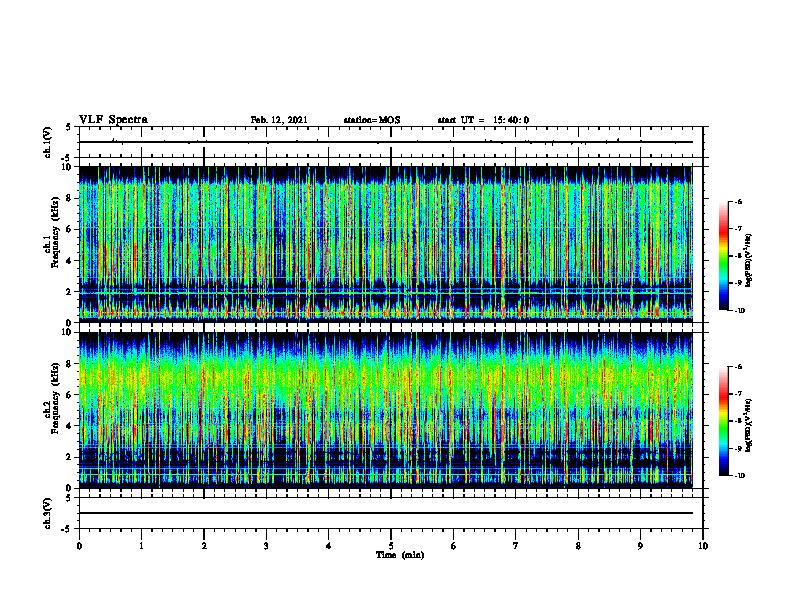Viewport: 792px width, 612px height.
Task: Click the ch.2 spectrogram color bar
Action: [x=724, y=421]
